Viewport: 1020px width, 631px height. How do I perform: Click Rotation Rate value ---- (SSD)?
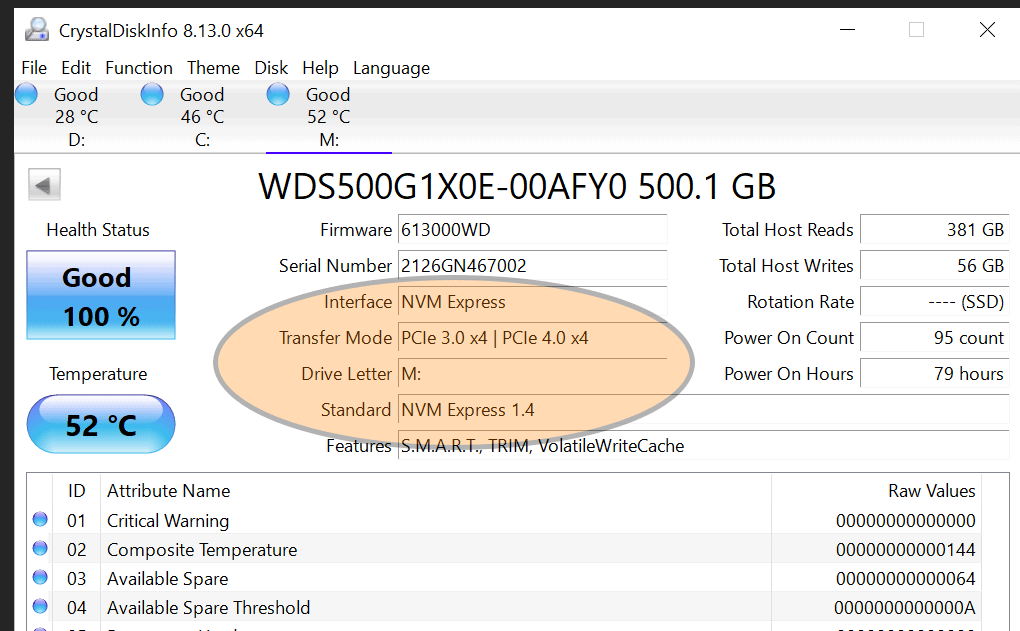click(935, 302)
